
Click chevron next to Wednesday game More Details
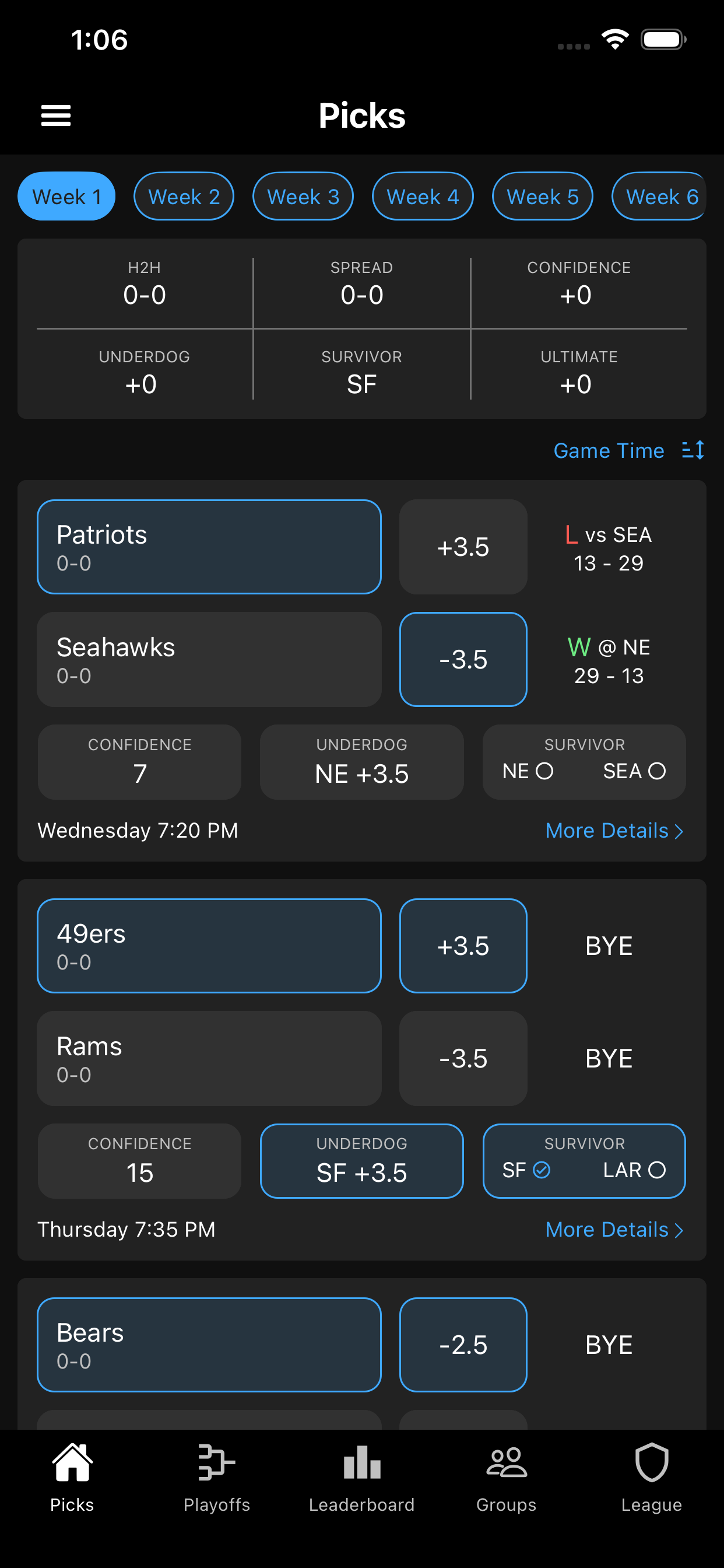tap(679, 831)
